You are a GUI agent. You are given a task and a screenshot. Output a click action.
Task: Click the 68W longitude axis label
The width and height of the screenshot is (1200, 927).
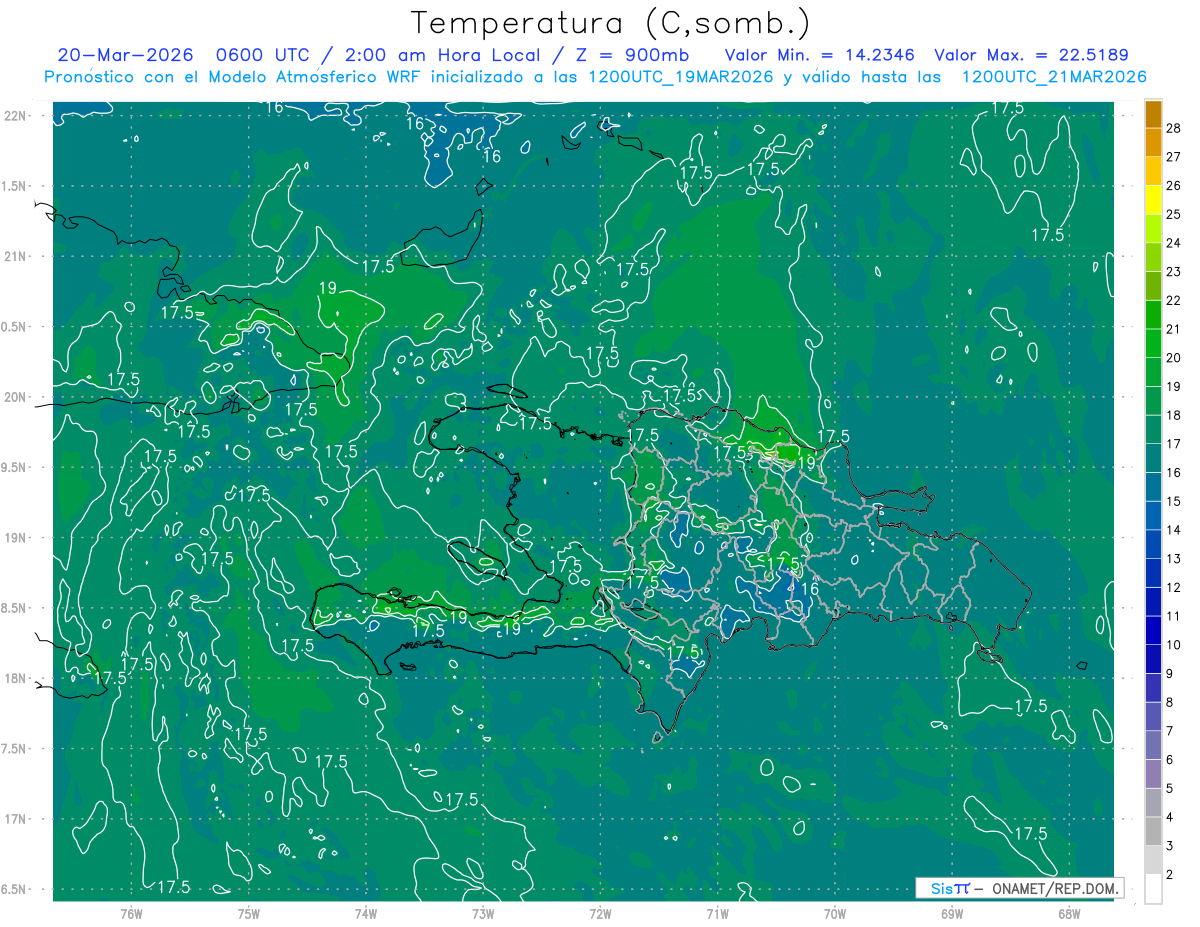click(1068, 913)
